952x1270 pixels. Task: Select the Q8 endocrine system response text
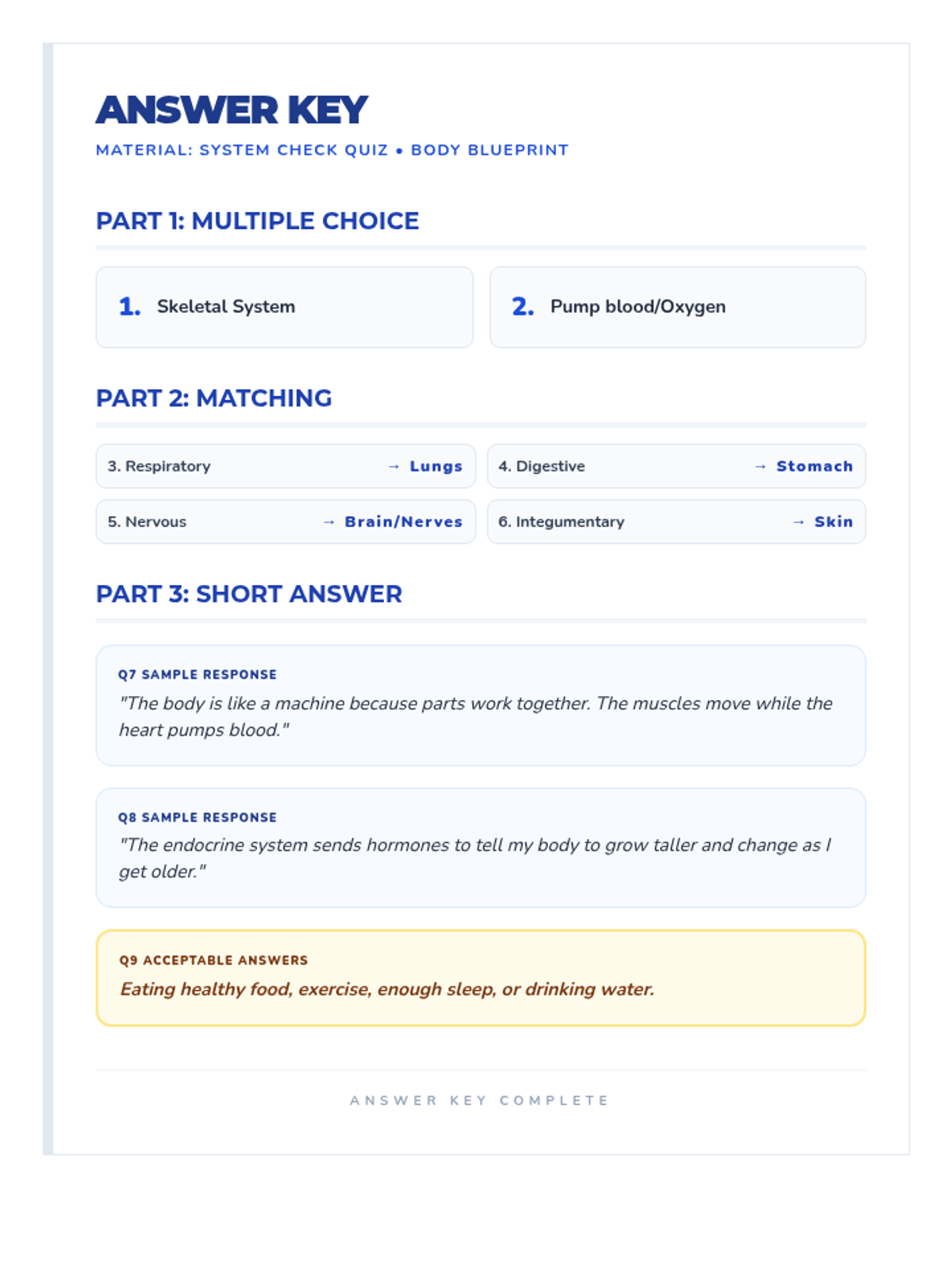pyautogui.click(x=474, y=858)
